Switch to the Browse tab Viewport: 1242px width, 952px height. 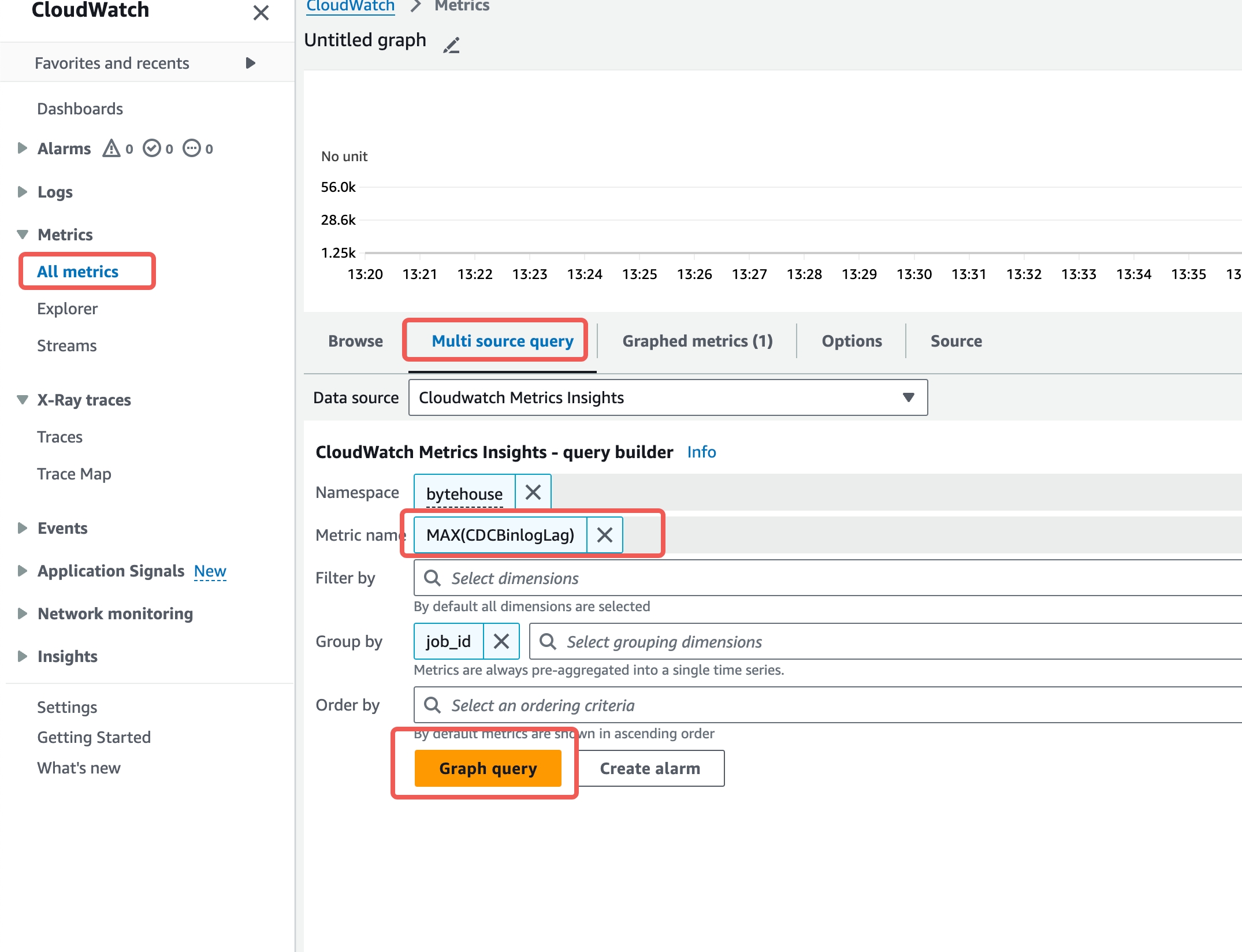355,341
